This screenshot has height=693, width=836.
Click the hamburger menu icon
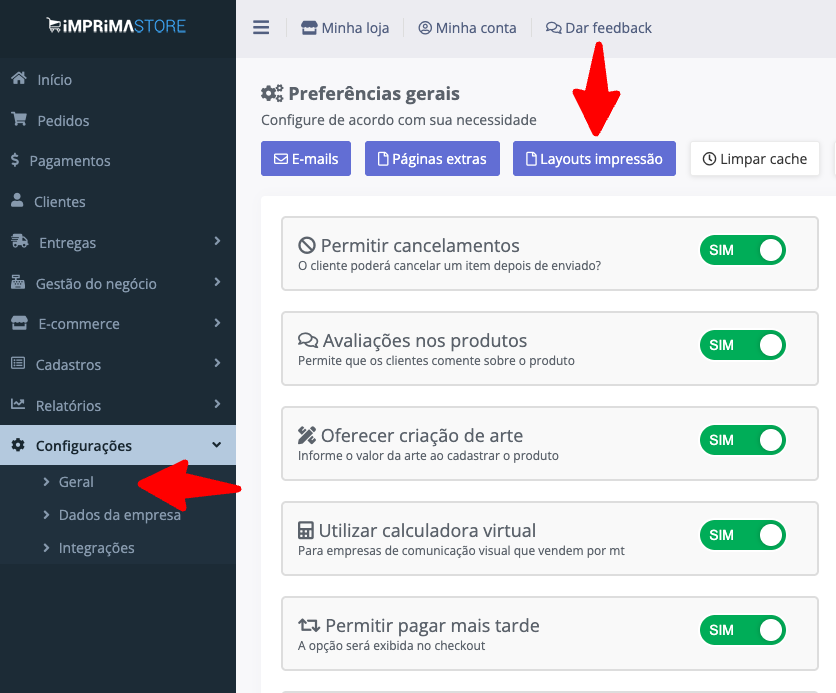click(261, 28)
